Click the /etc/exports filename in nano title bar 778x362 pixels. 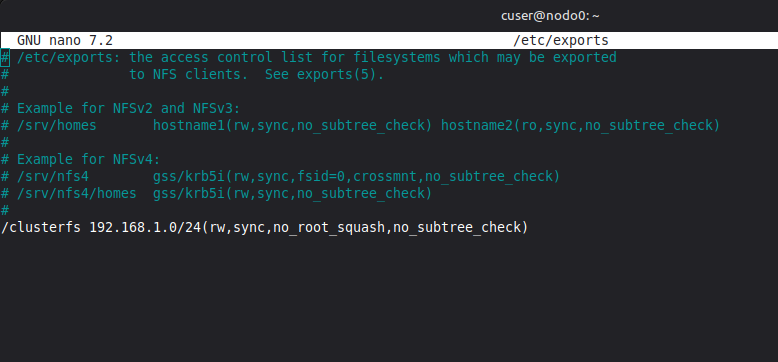pos(561,40)
